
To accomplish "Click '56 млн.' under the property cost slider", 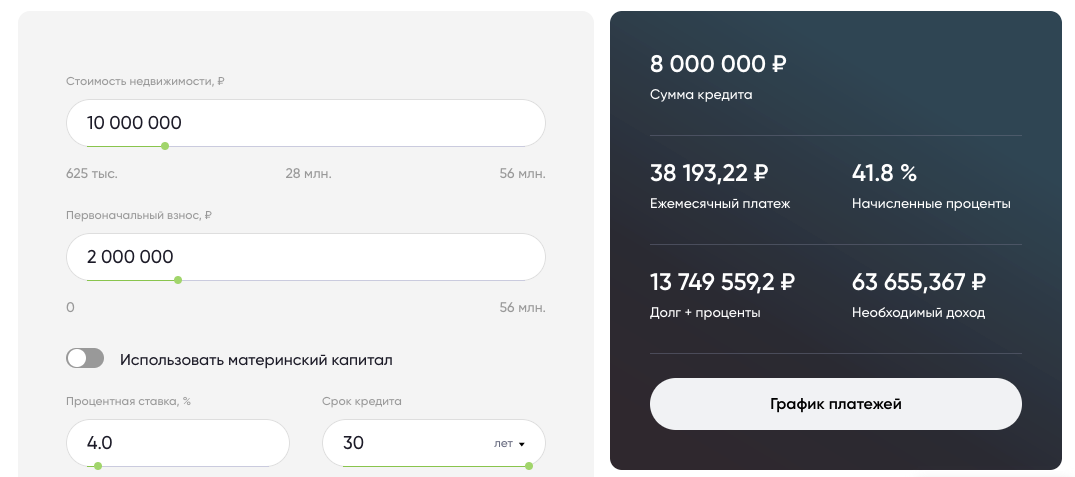I will tap(522, 174).
